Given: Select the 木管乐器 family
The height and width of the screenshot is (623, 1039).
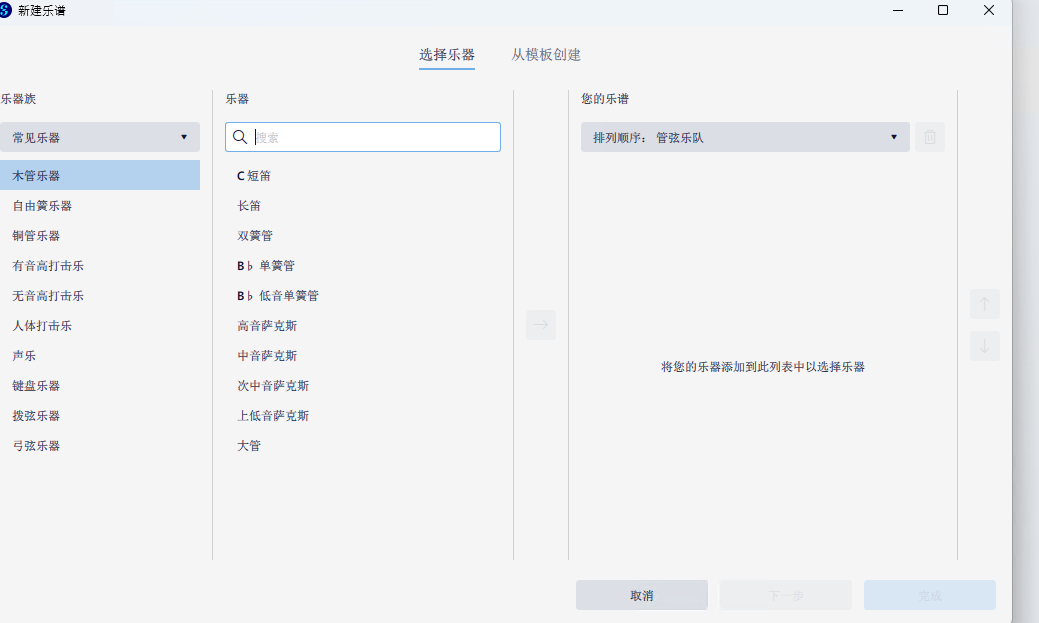Looking at the screenshot, I should [99, 176].
